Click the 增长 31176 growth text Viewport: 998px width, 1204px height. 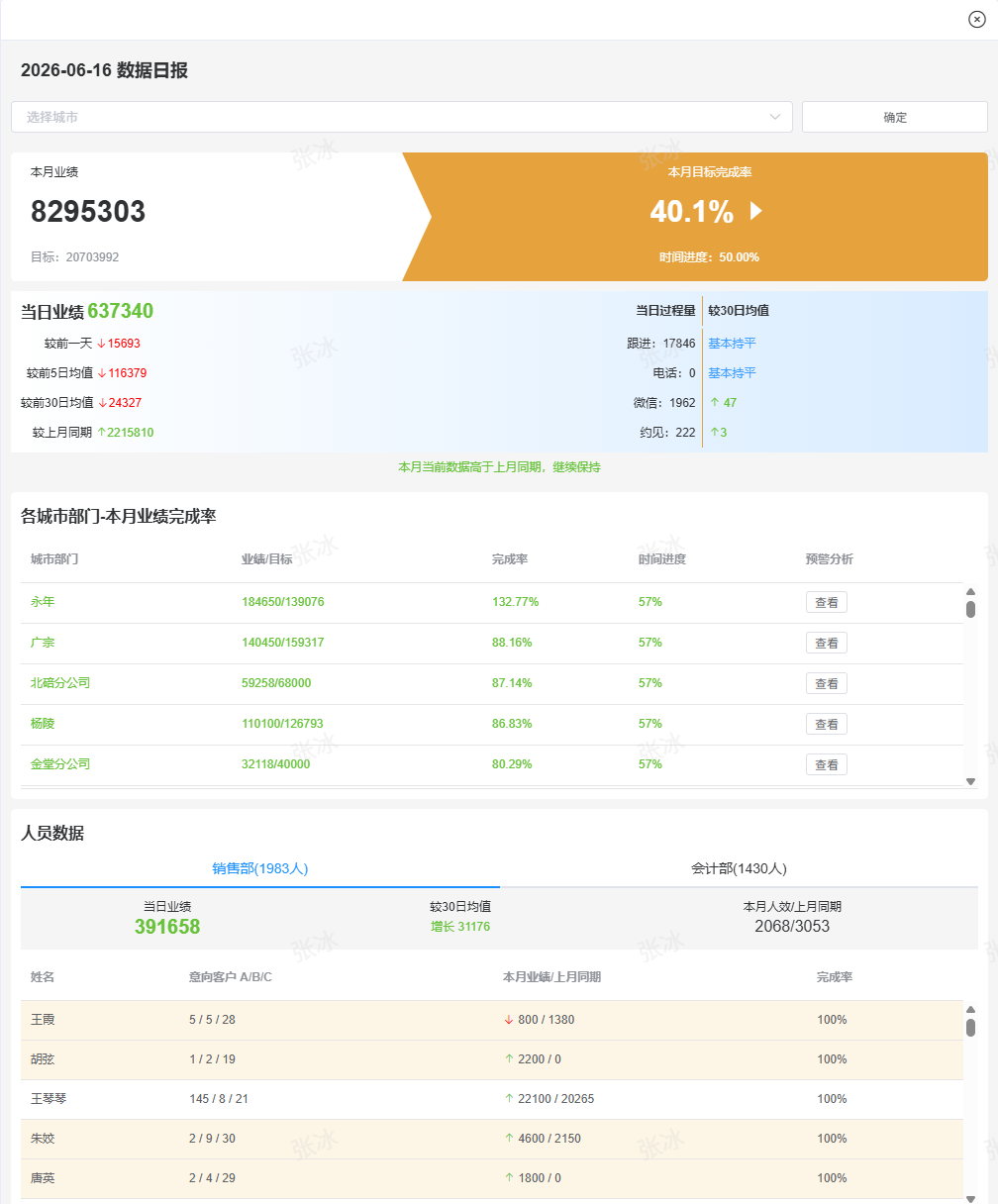click(460, 927)
